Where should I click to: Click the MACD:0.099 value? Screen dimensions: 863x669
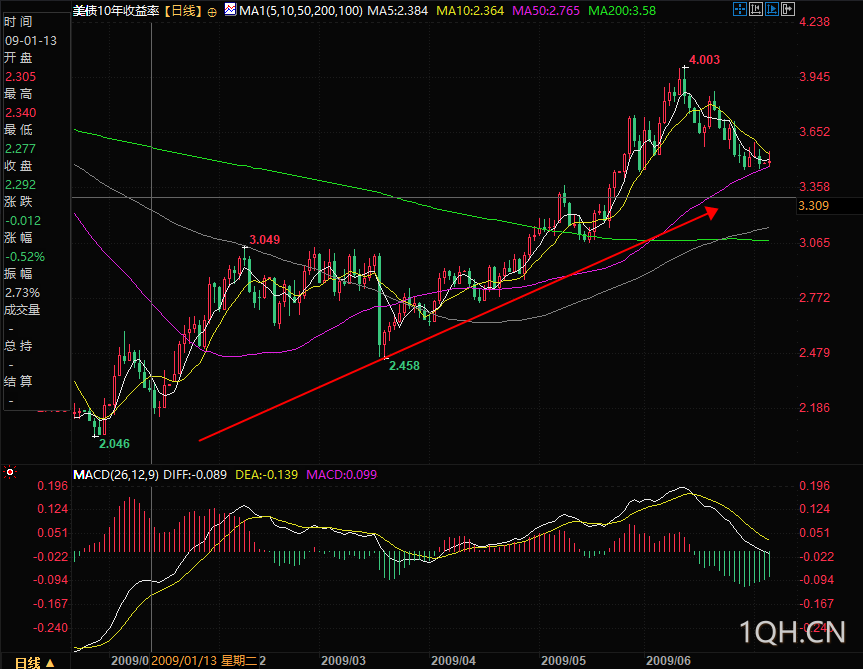[x=341, y=475]
